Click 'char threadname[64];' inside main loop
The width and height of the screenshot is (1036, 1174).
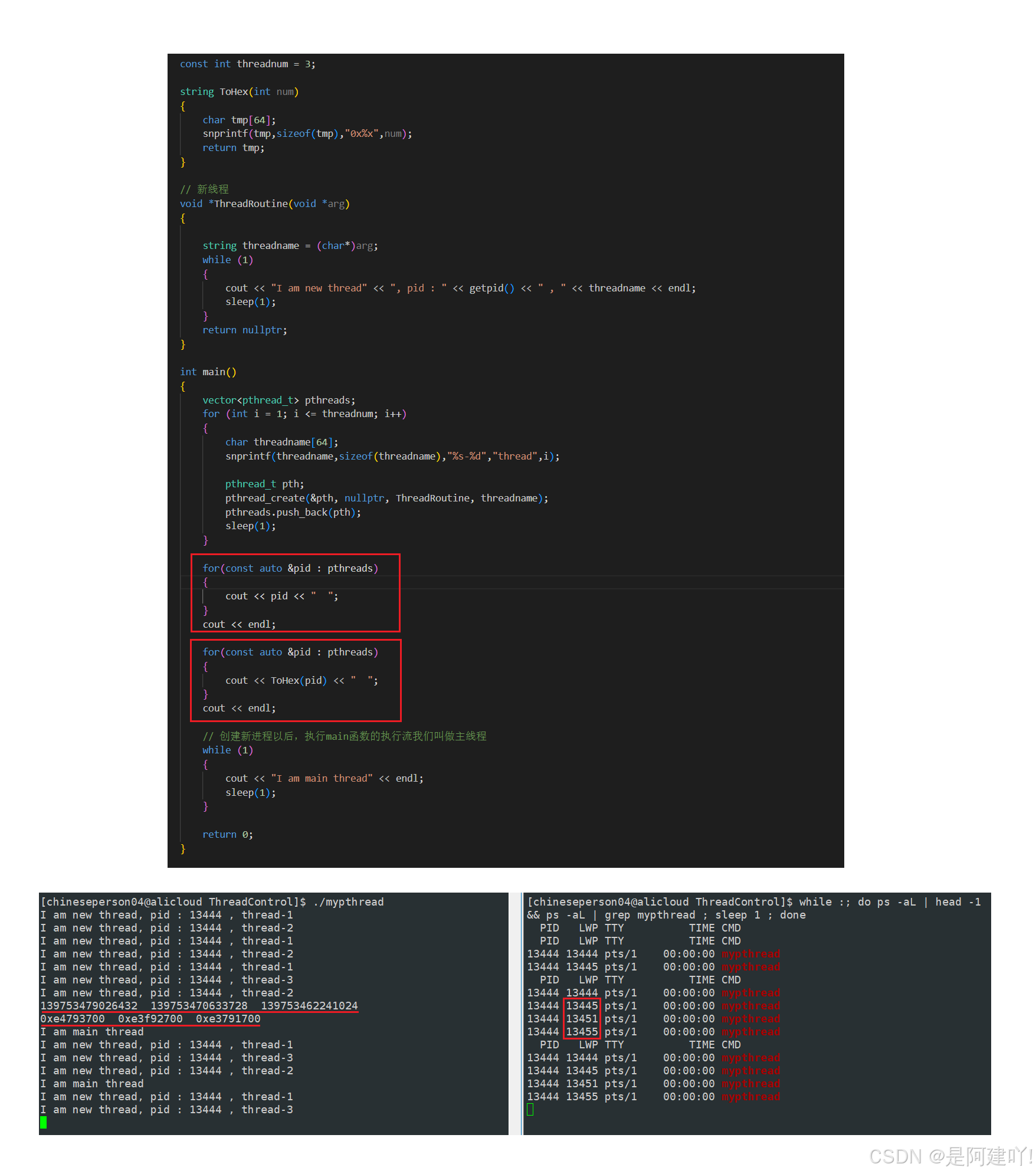point(282,442)
